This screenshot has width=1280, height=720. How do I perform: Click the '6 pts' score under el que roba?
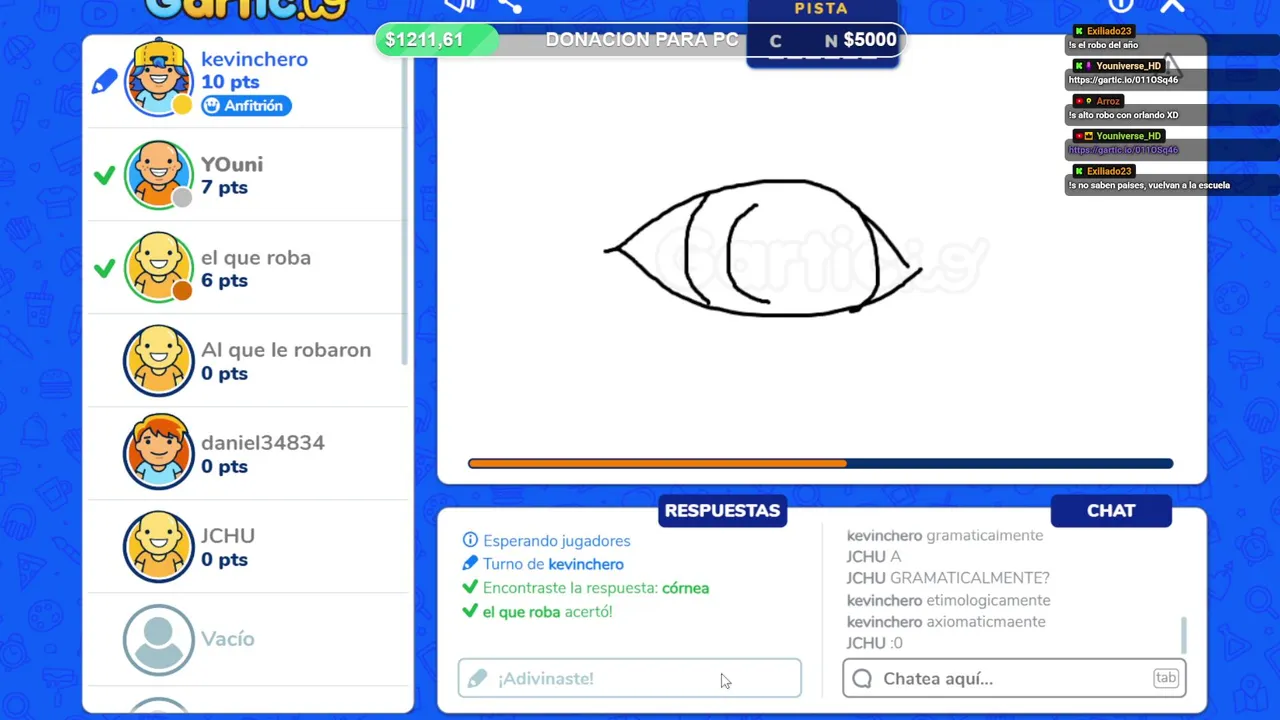point(224,280)
